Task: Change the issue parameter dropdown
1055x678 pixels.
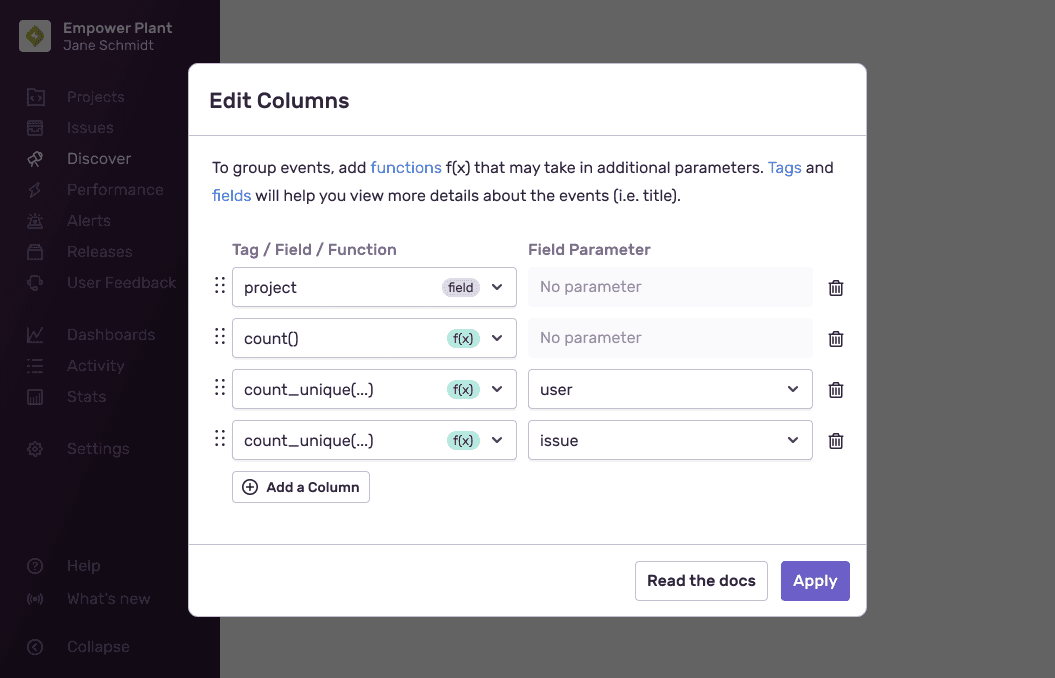Action: (x=669, y=440)
